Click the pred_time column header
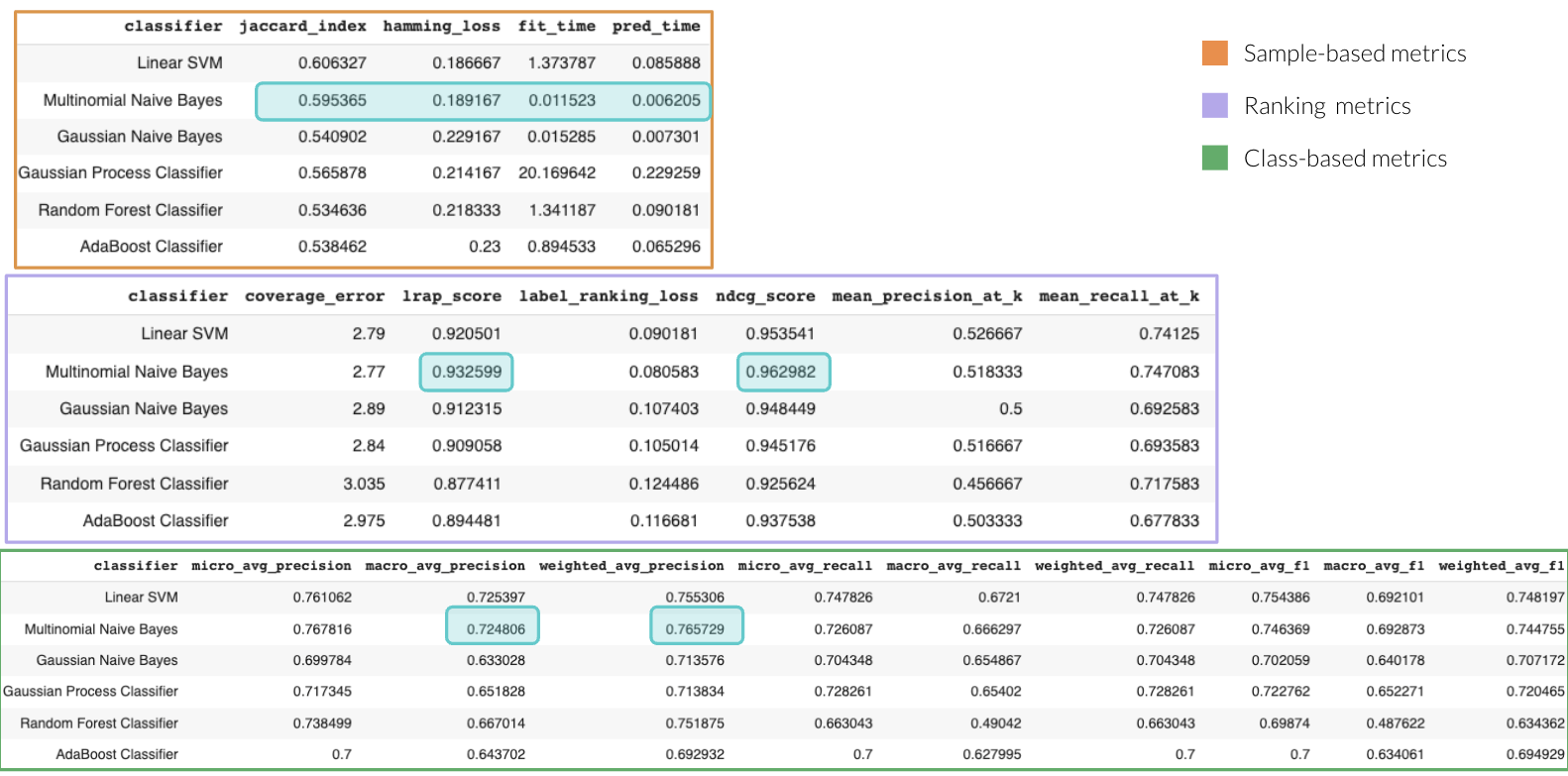 click(x=655, y=26)
